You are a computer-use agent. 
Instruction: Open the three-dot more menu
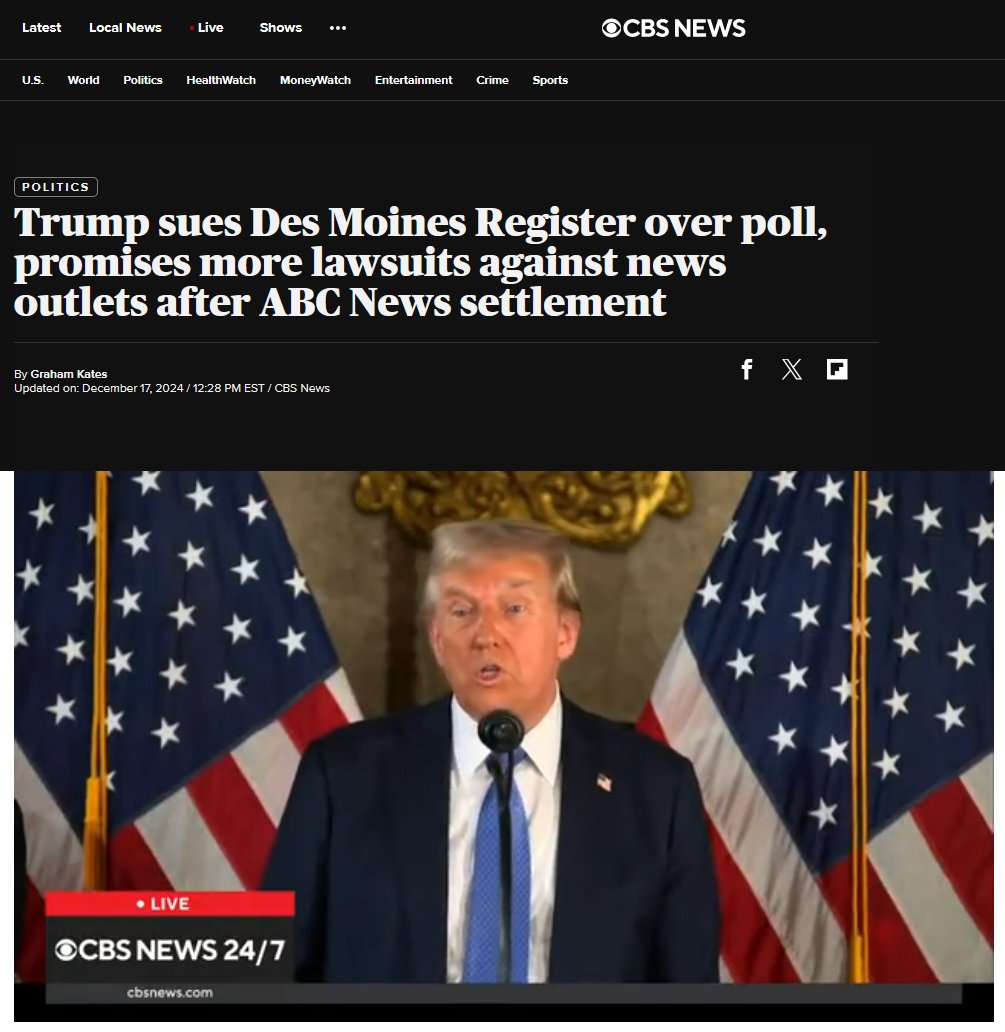click(338, 28)
